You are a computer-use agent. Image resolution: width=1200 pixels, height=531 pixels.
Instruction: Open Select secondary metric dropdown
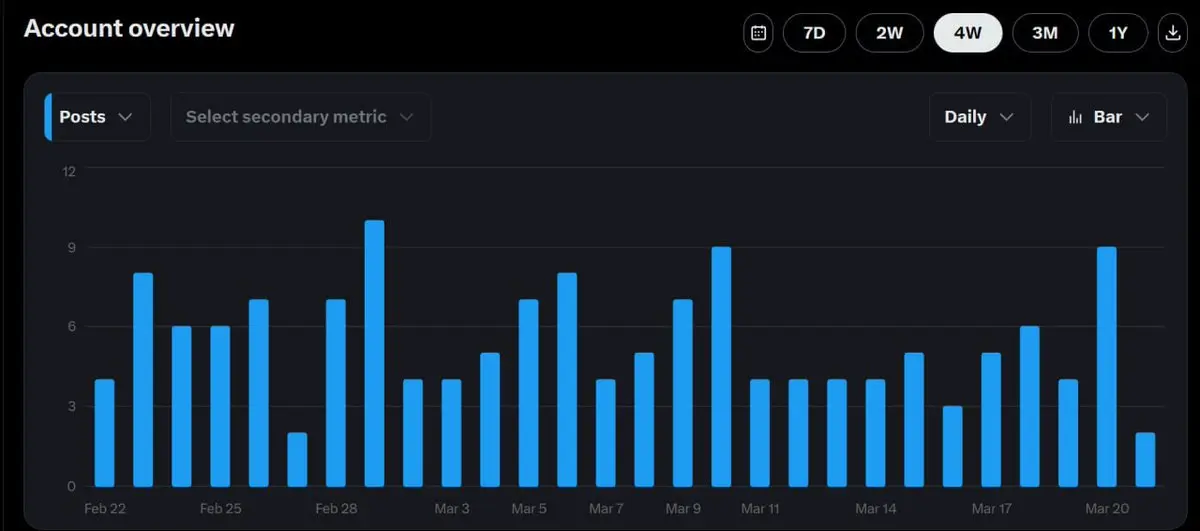pos(301,117)
